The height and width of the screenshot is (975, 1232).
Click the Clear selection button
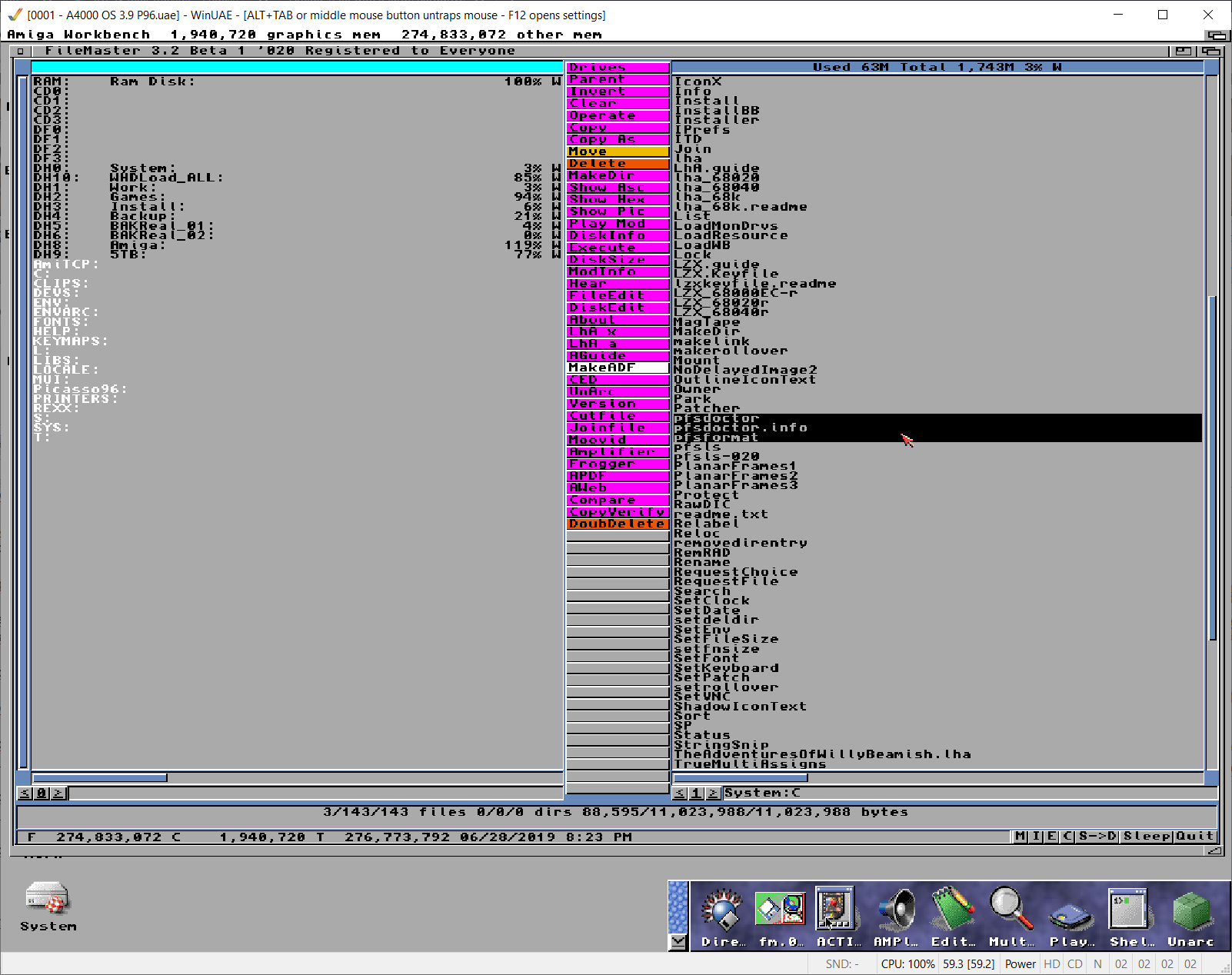pos(618,103)
